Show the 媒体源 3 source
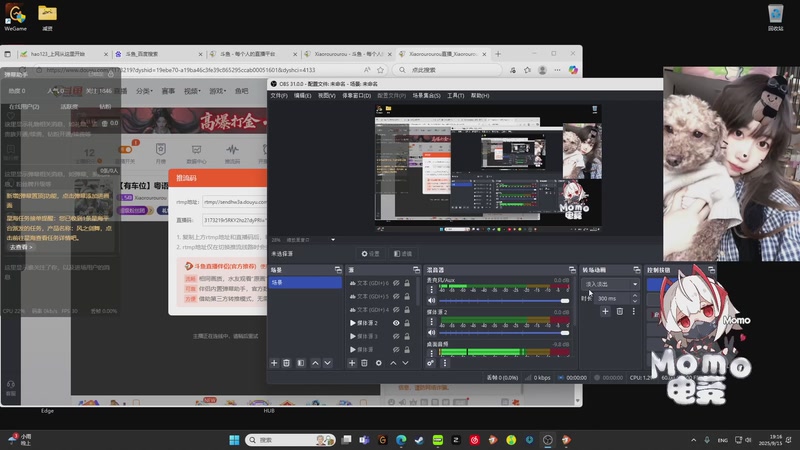The height and width of the screenshot is (450, 800). [396, 336]
